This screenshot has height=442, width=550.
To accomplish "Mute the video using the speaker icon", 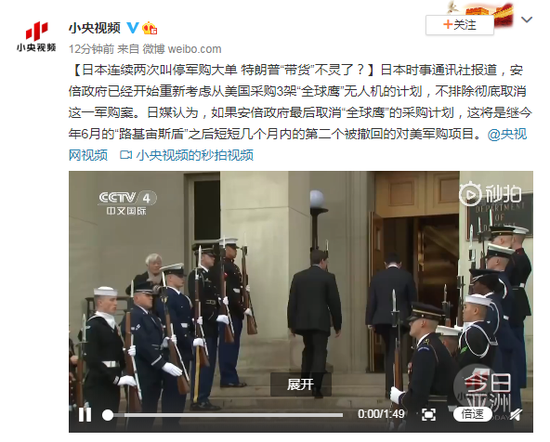I will 515,415.
